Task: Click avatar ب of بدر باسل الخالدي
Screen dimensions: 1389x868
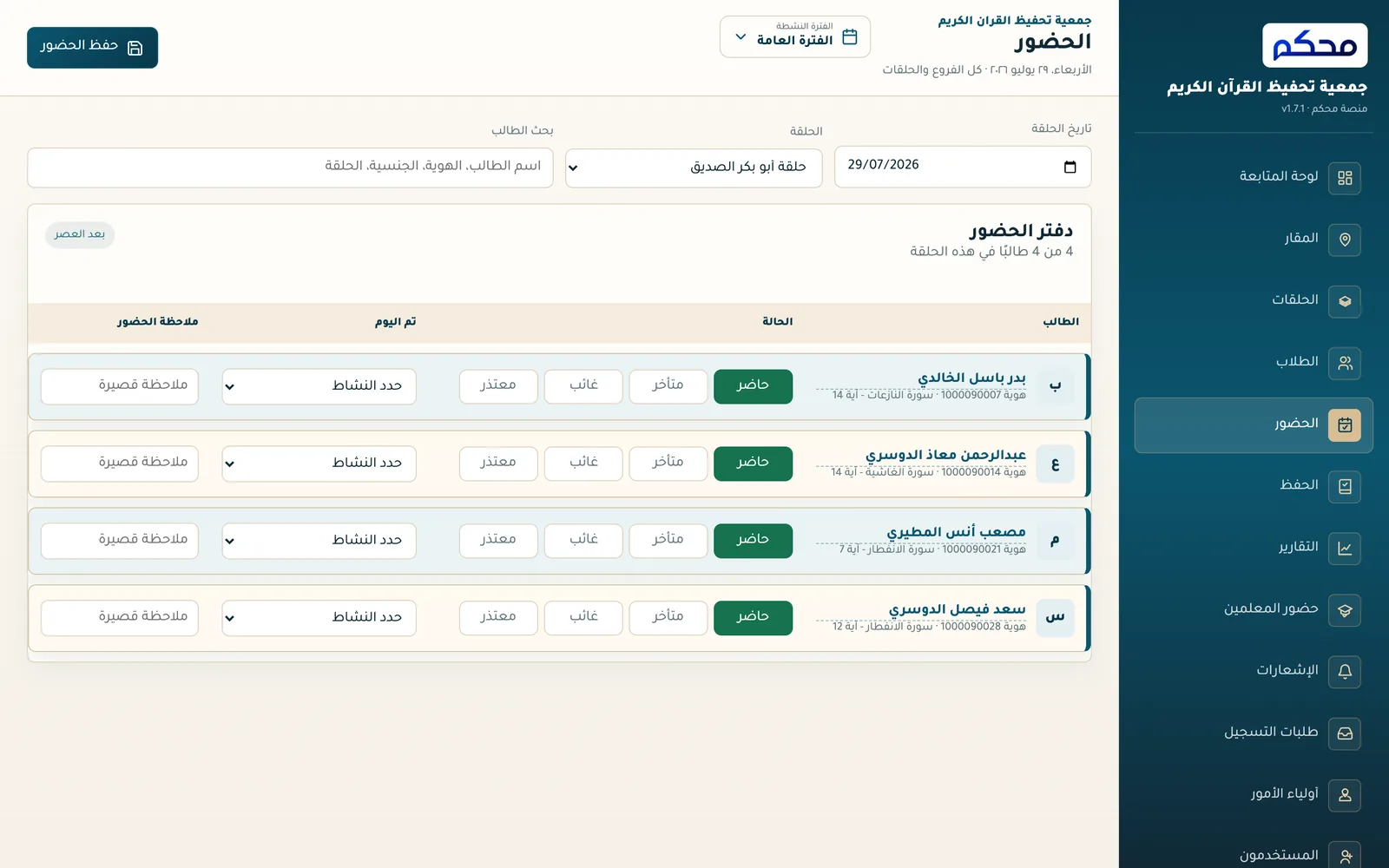Action: [1055, 386]
